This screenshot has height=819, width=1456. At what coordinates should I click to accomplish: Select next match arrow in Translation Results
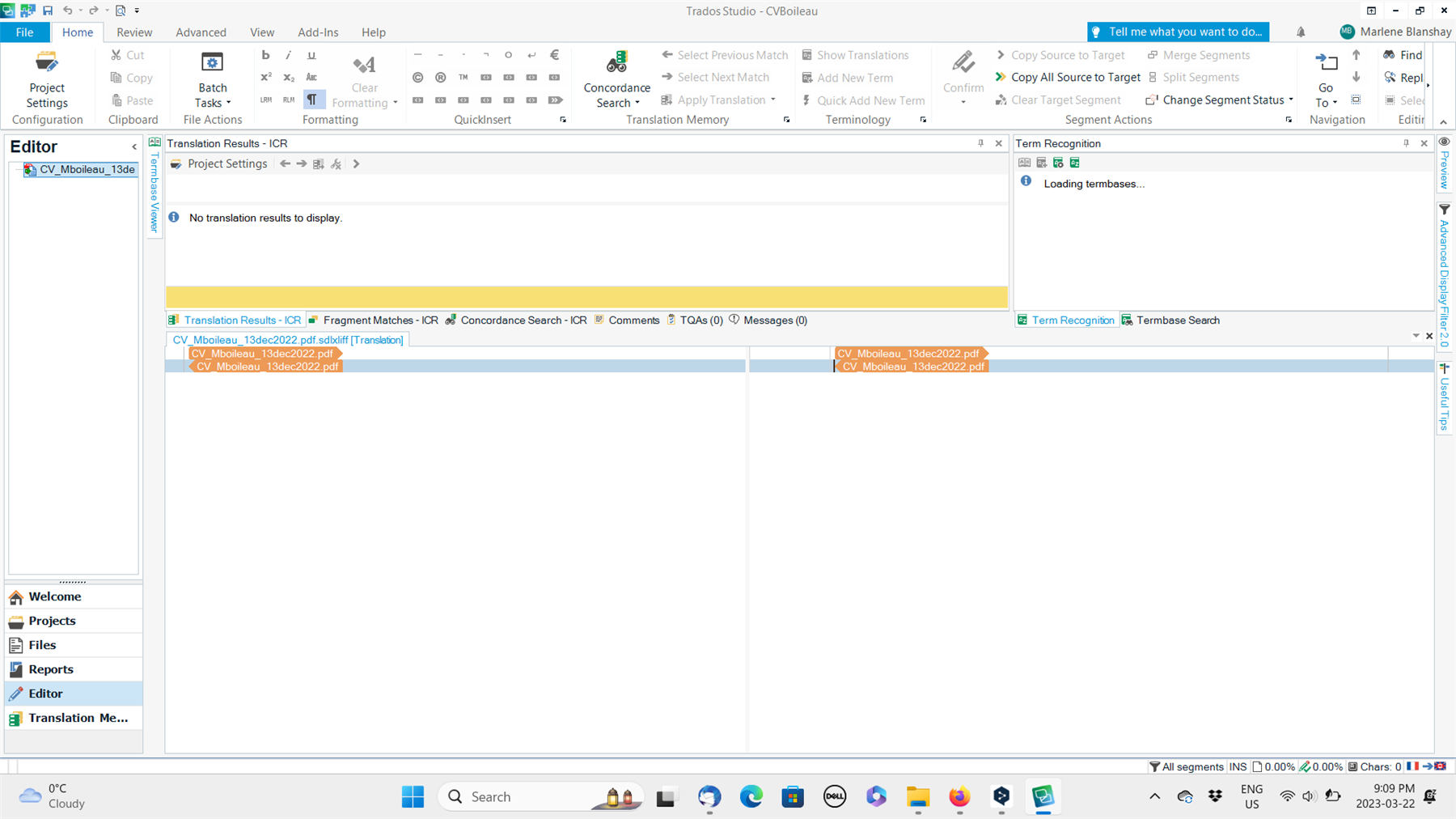[302, 163]
